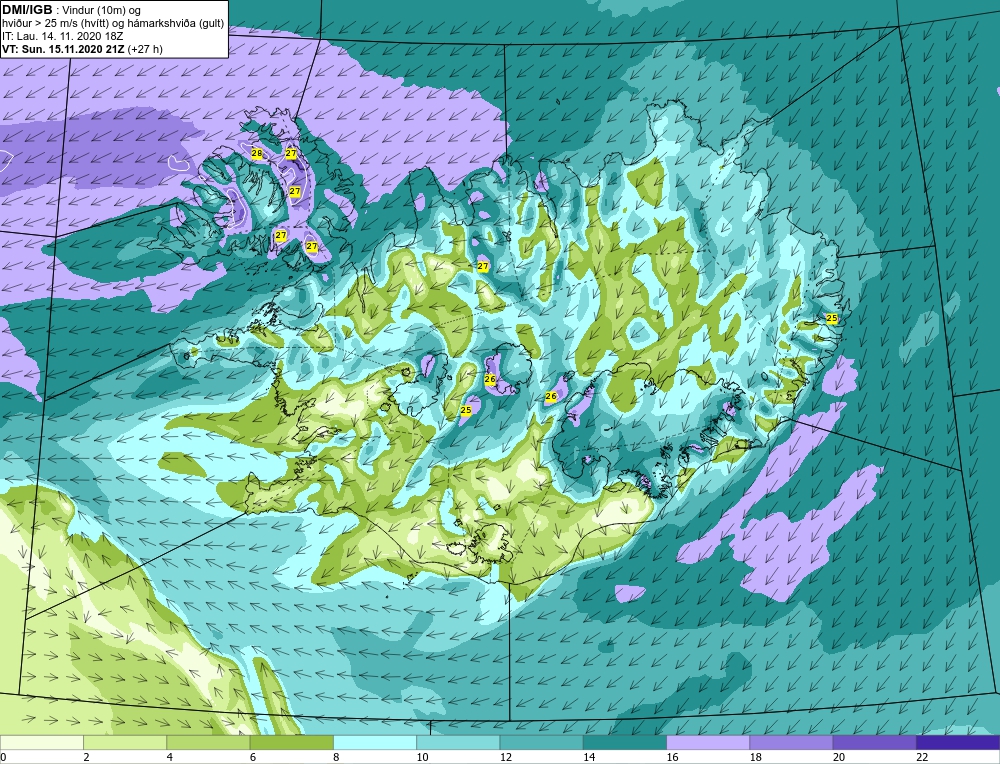Click the olive green 6–8 m/s legend swatch

291,742
